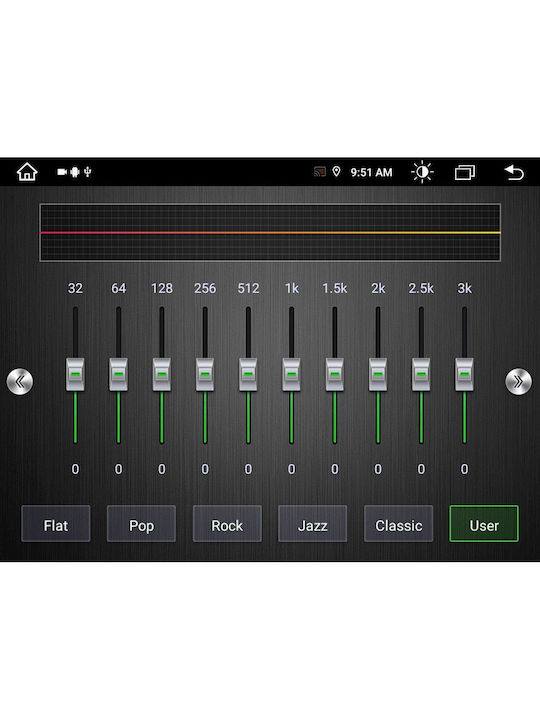
Task: Show previous bands with left double-arrow
Action: tap(20, 381)
